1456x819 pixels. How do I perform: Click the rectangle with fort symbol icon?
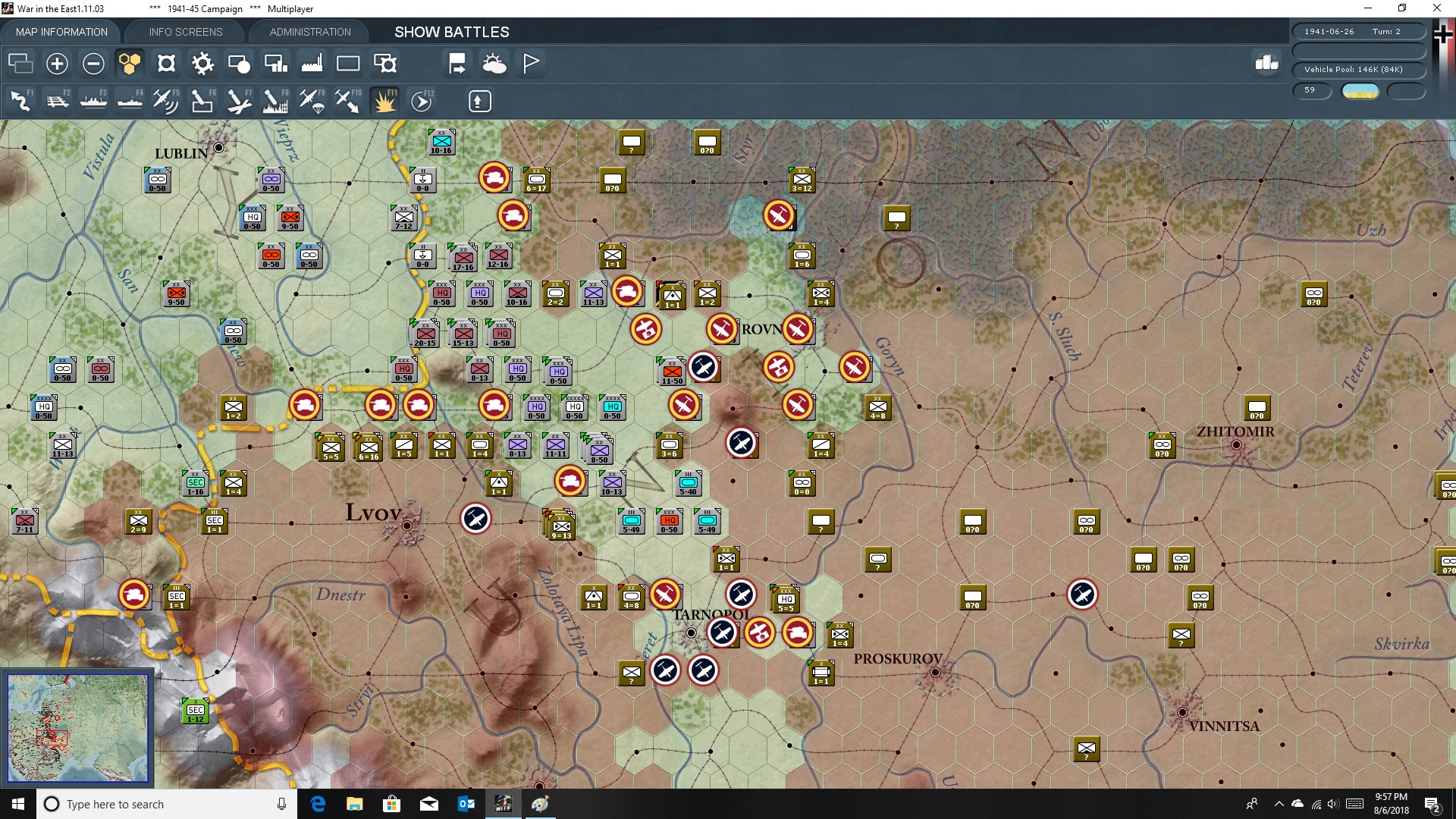(x=384, y=63)
